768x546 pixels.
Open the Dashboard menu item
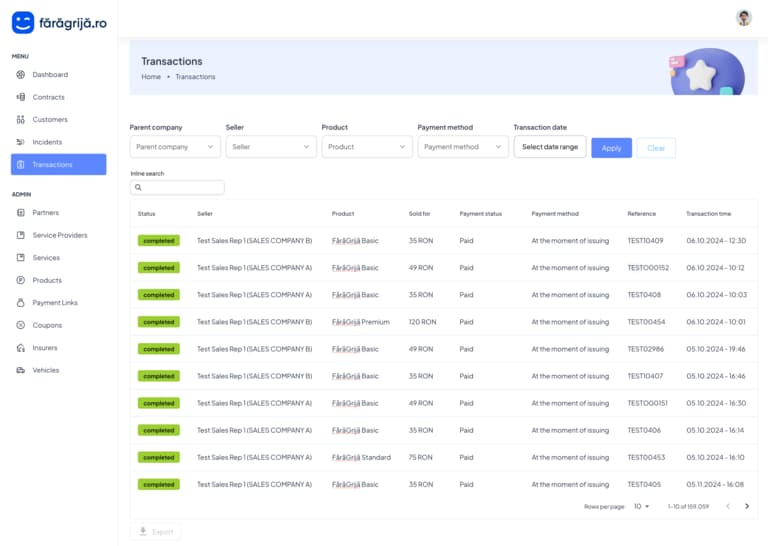(x=50, y=74)
